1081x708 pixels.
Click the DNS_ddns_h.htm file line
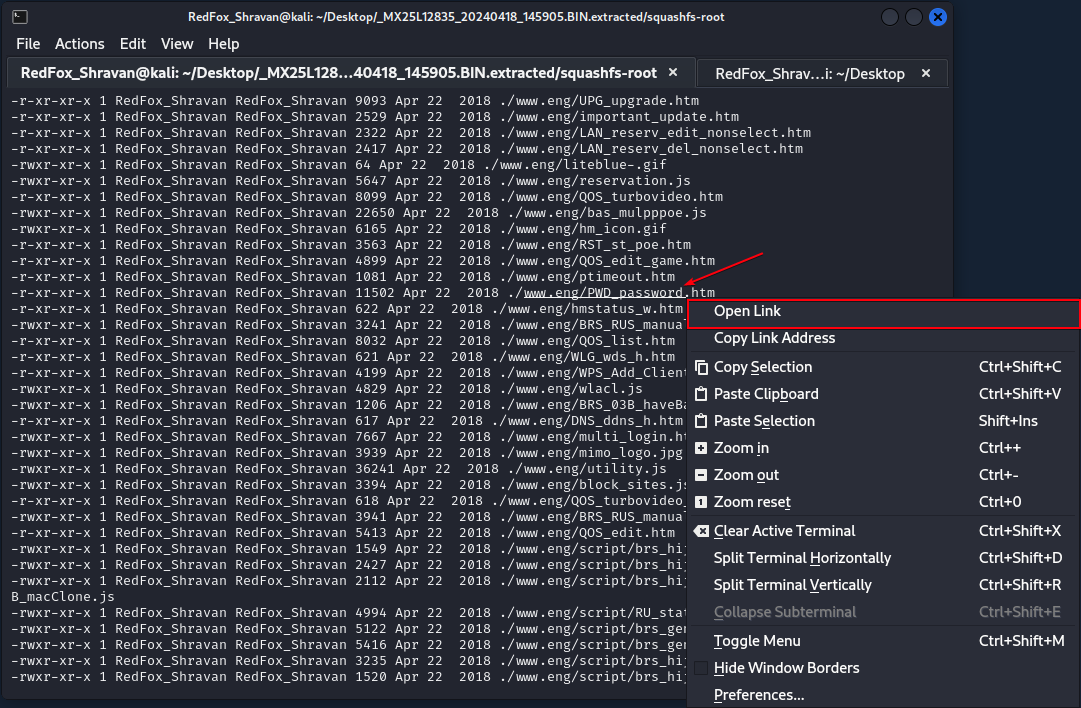(x=347, y=421)
